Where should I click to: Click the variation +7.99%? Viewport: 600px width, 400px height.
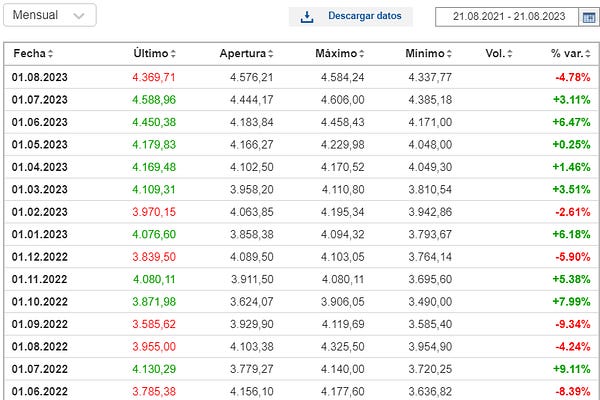point(571,302)
